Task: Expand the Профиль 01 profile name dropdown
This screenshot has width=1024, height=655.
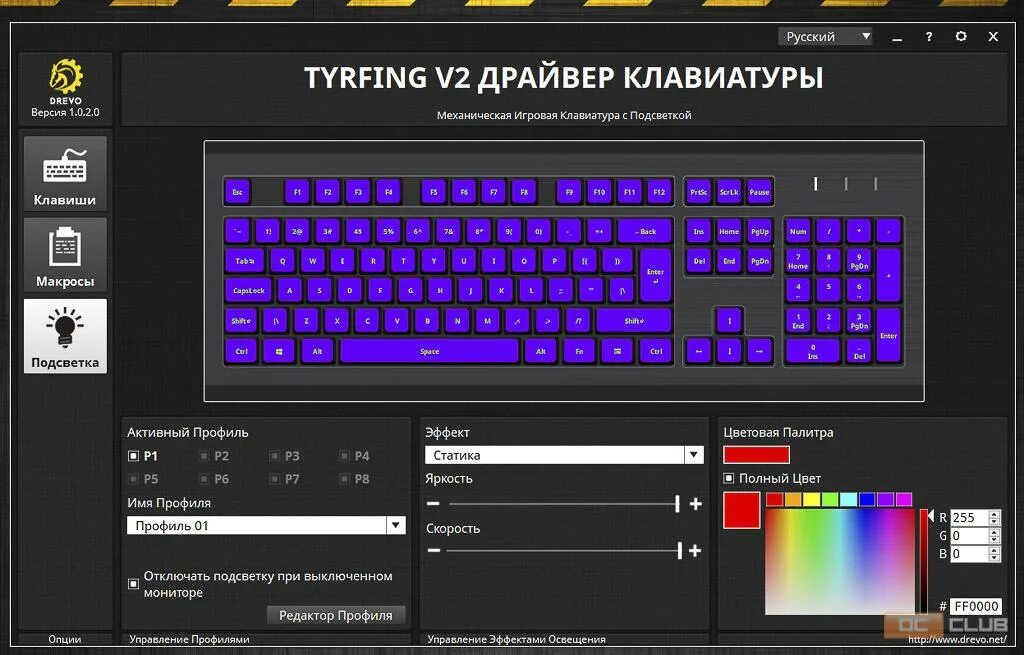Action: click(395, 525)
